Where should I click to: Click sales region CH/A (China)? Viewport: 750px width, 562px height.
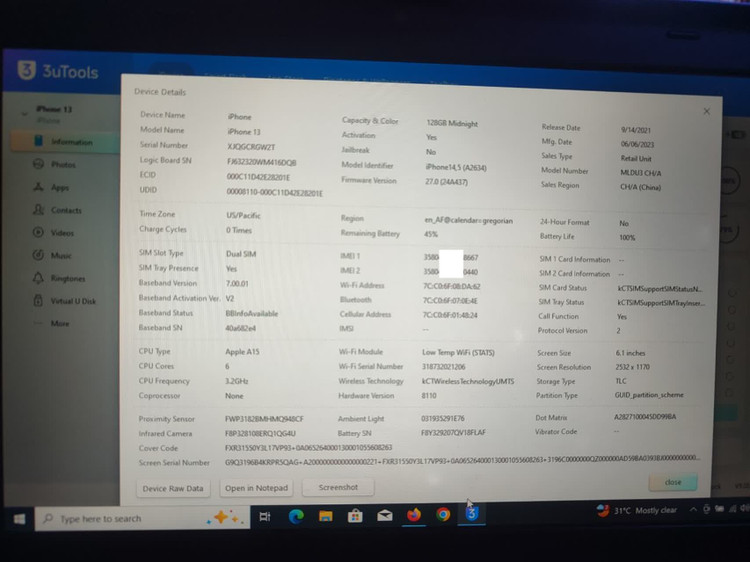[x=640, y=187]
